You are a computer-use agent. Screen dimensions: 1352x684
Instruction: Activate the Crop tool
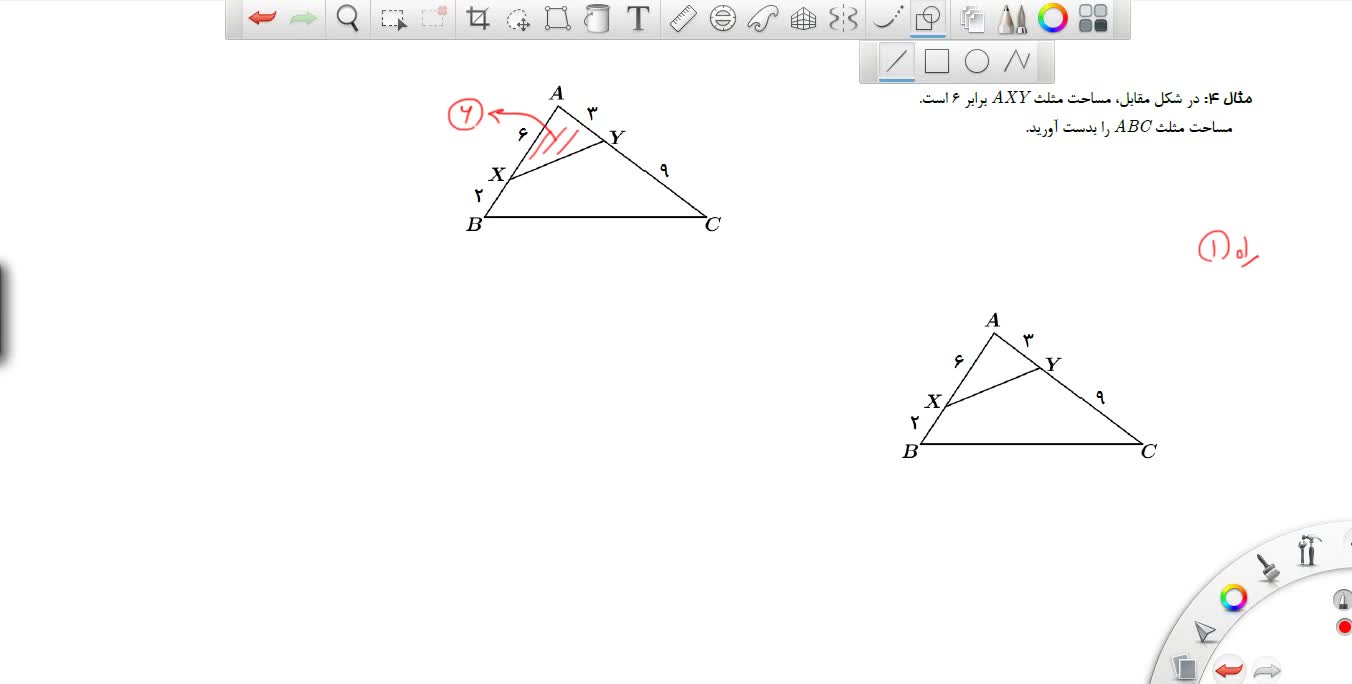[x=478, y=18]
